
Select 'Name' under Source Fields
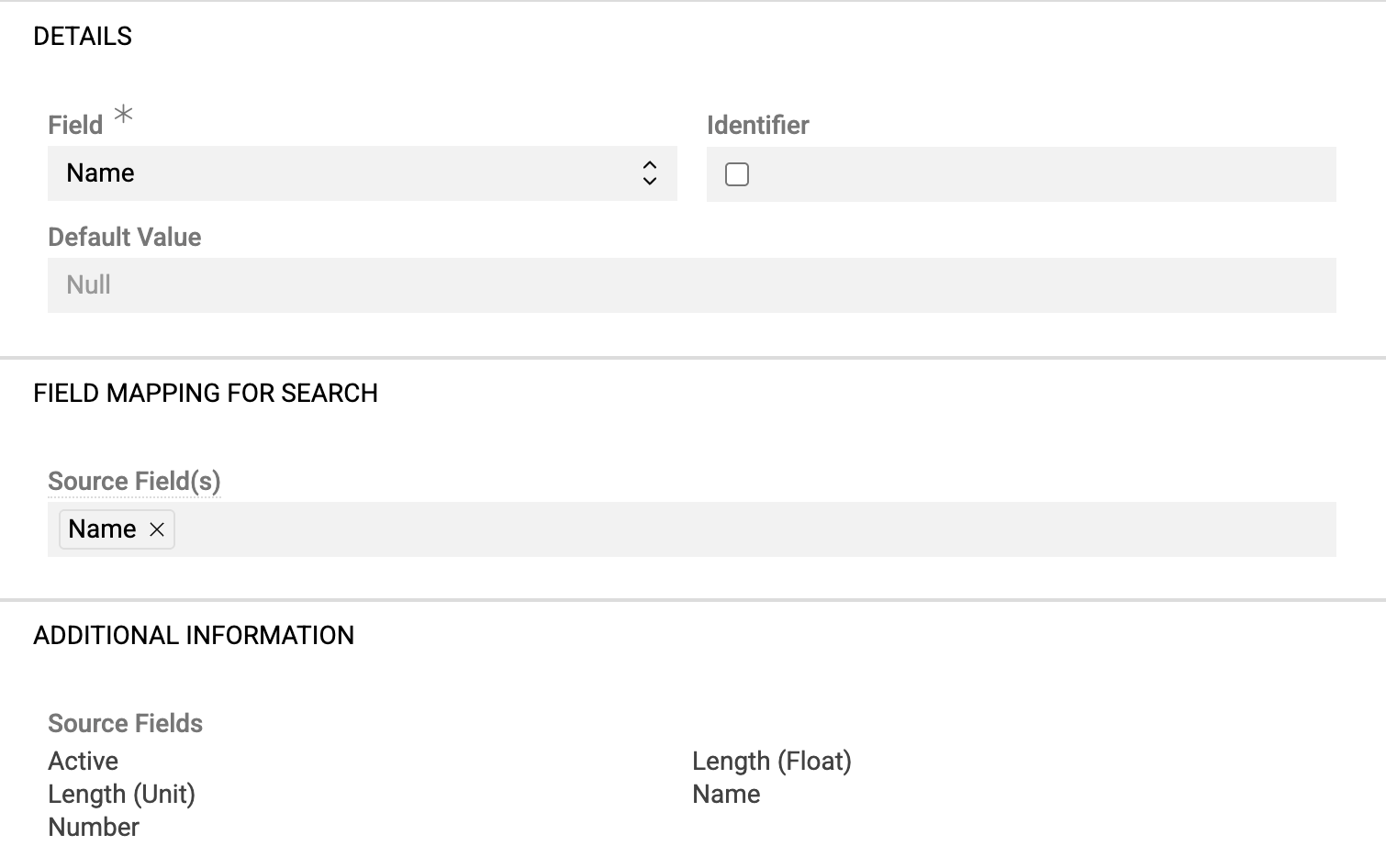pos(726,795)
